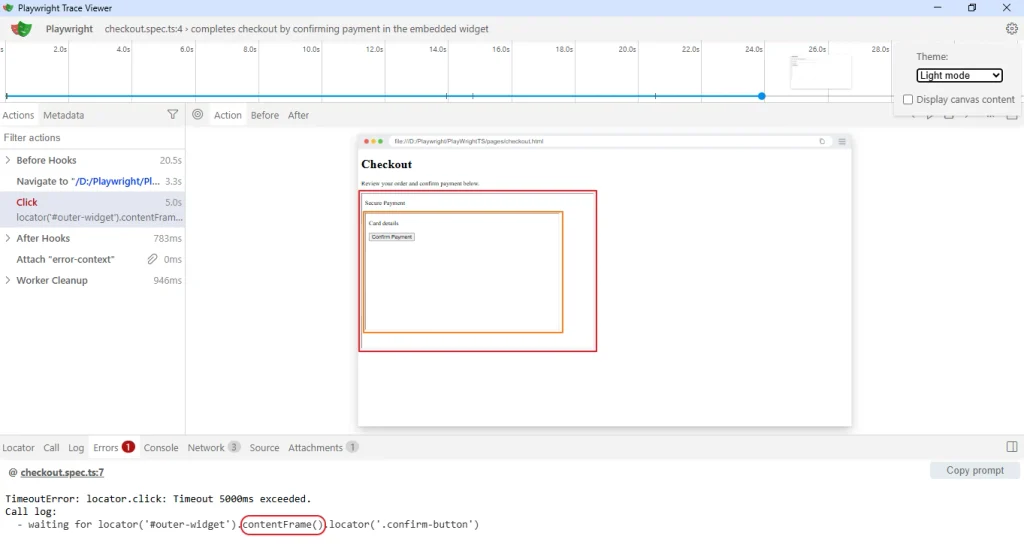Click the "Card details" label in snapshot
Screen dimensions: 1024x545
(x=383, y=223)
